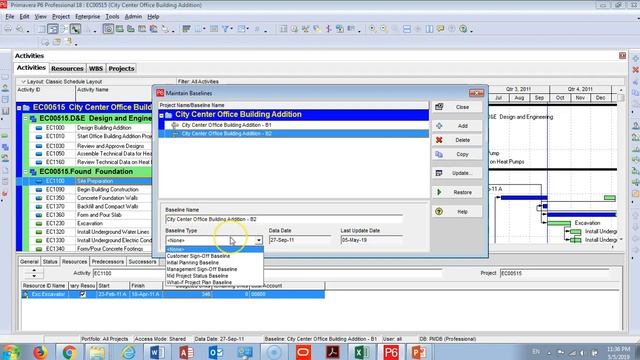
Task: Open the Baseline Type dropdown arrow
Action: tap(259, 240)
